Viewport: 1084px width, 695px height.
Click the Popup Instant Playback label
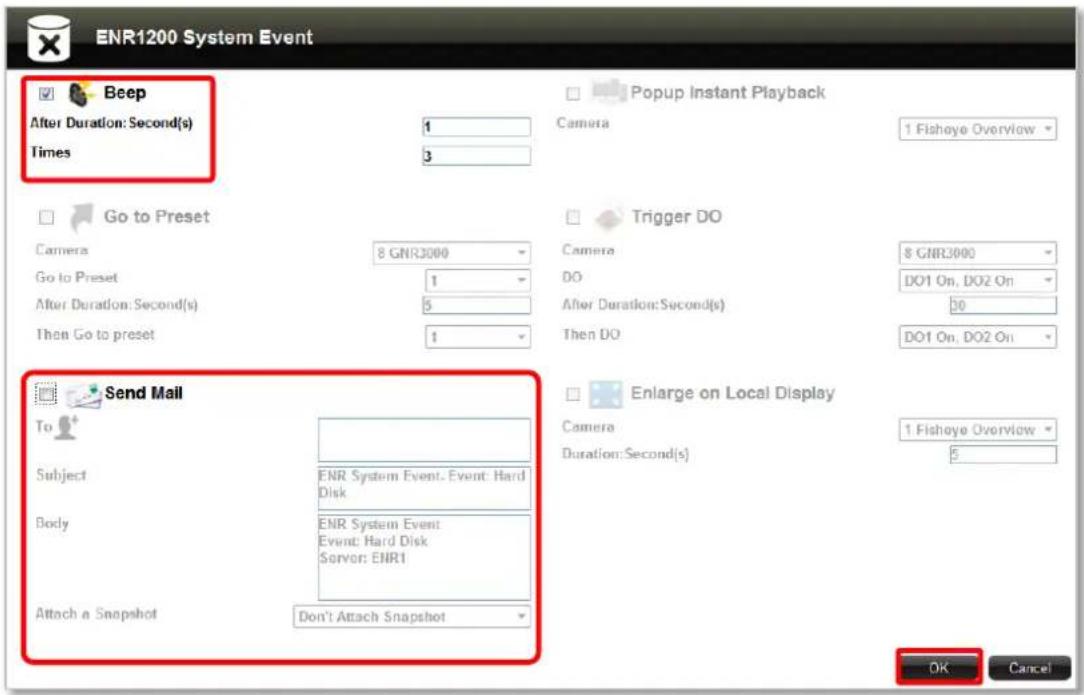[727, 93]
